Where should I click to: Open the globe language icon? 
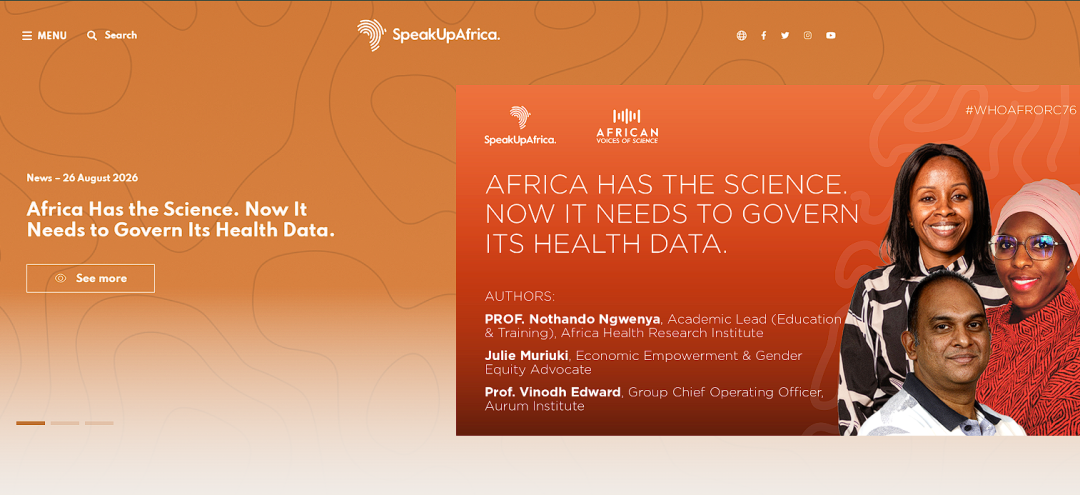click(x=741, y=36)
